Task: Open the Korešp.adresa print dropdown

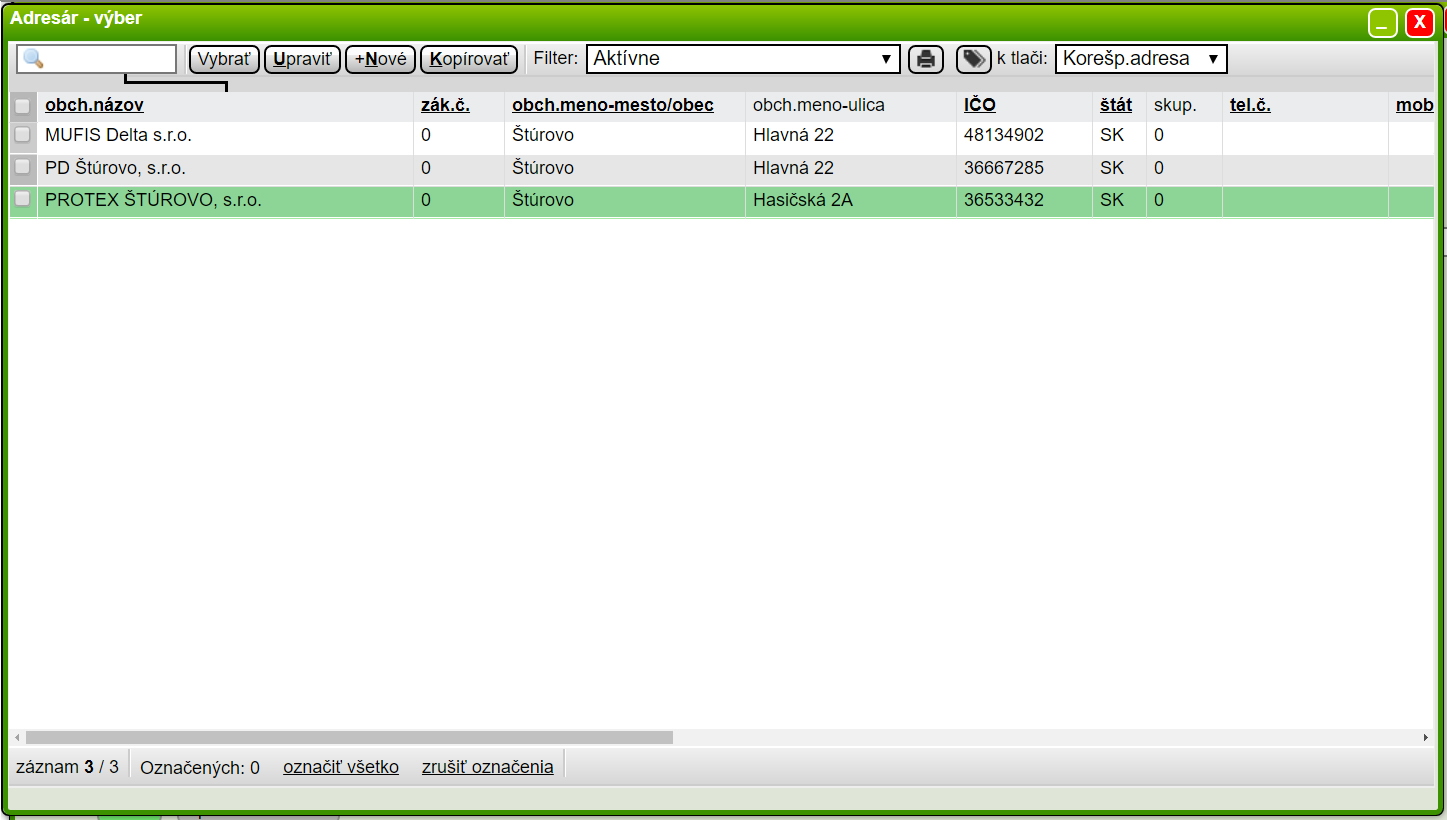Action: click(x=1141, y=59)
